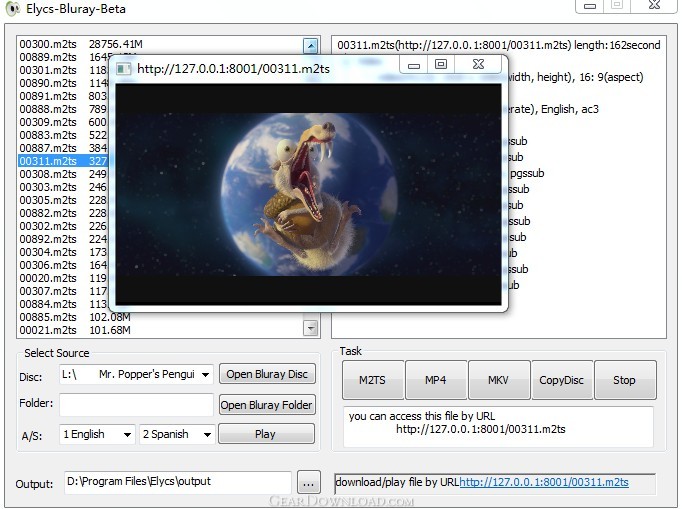Select highlighted 00311.m2ts row
Viewport: 682px width, 509px height.
click(63, 161)
